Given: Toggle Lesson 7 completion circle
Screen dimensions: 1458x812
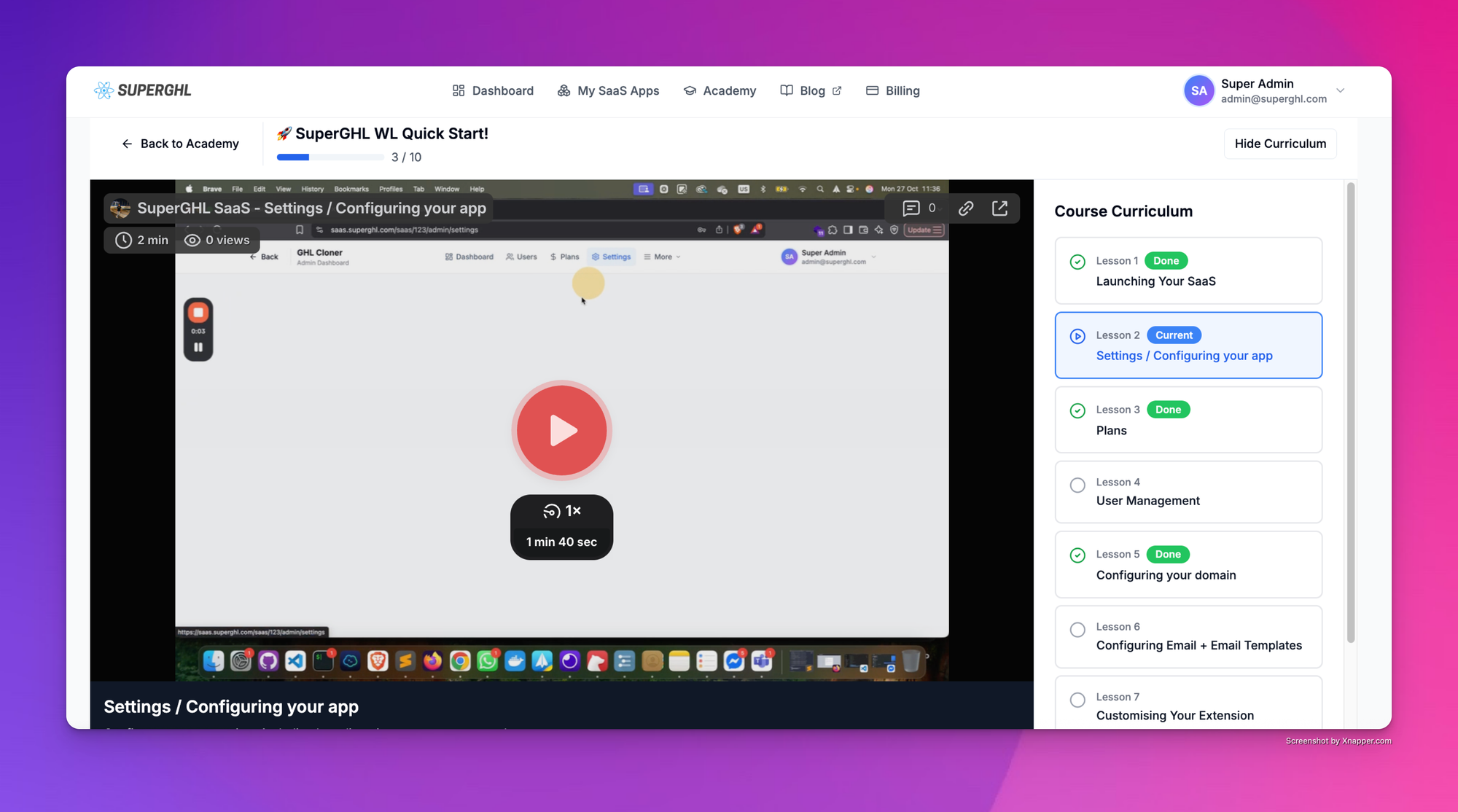Looking at the screenshot, I should click(1077, 700).
